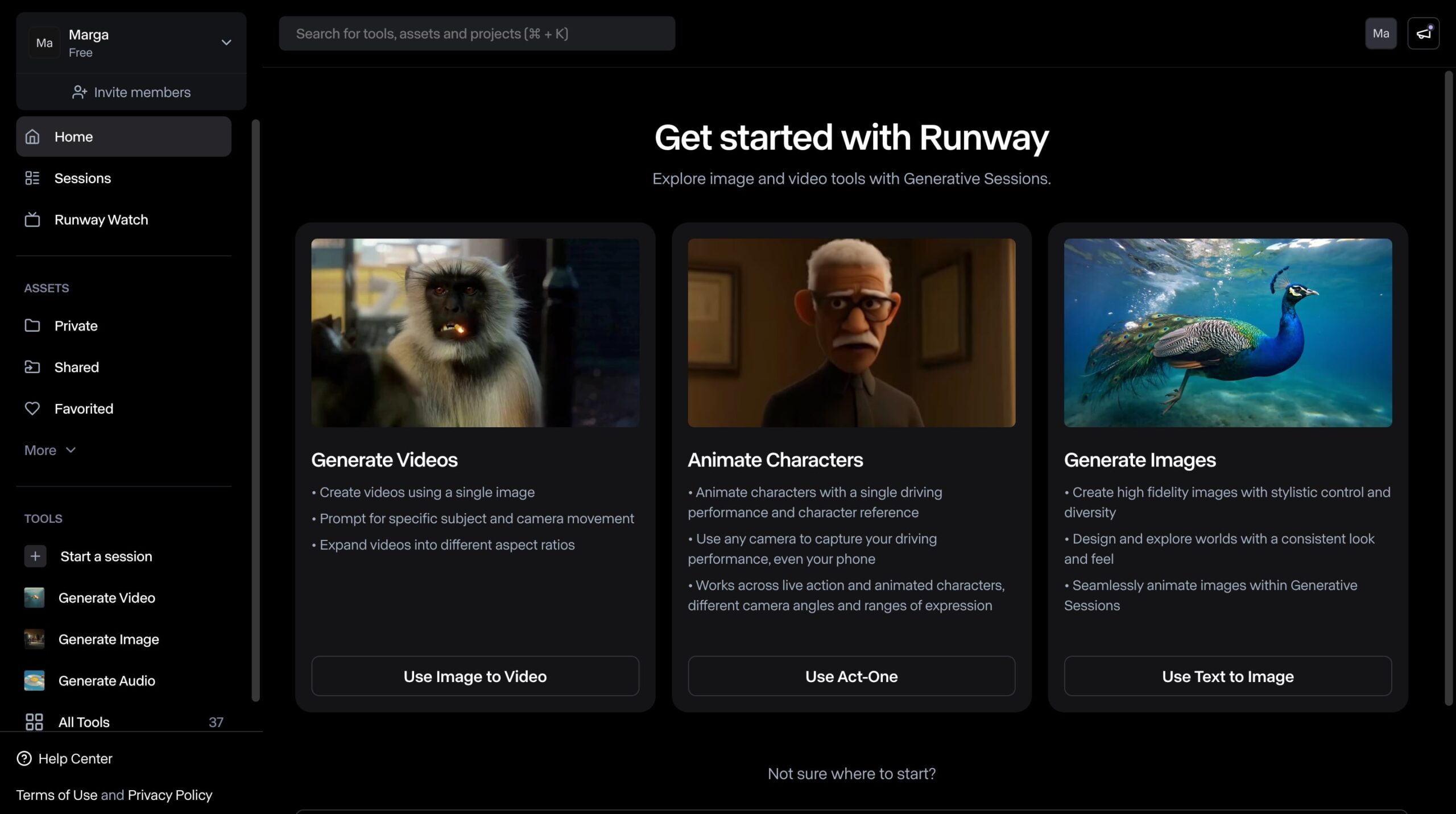Viewport: 1456px width, 814px height.
Task: Expand the More assets section
Action: click(50, 450)
